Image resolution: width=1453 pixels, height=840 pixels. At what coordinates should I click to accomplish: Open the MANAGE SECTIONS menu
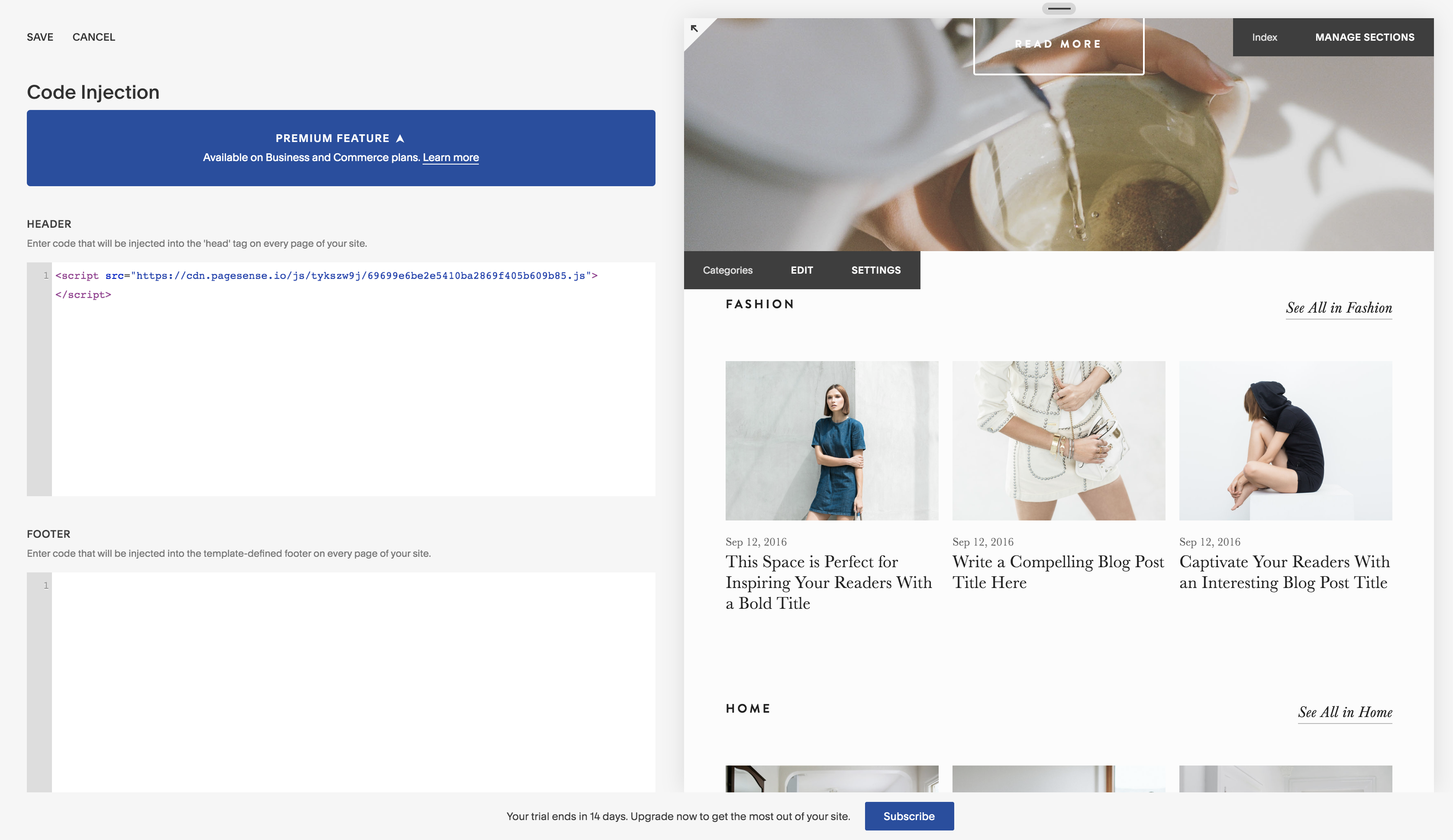click(x=1364, y=37)
